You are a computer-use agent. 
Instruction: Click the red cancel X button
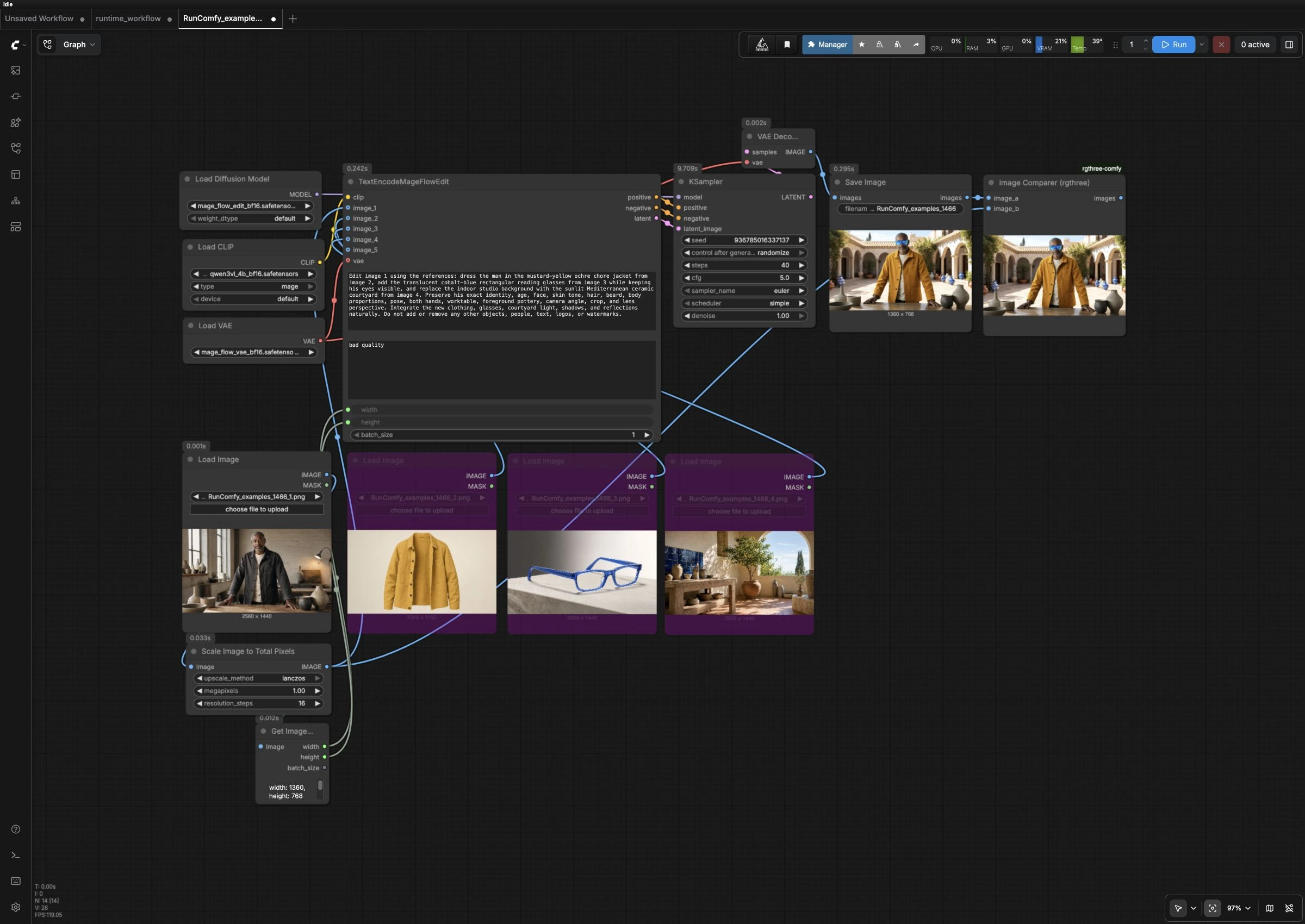(1221, 45)
